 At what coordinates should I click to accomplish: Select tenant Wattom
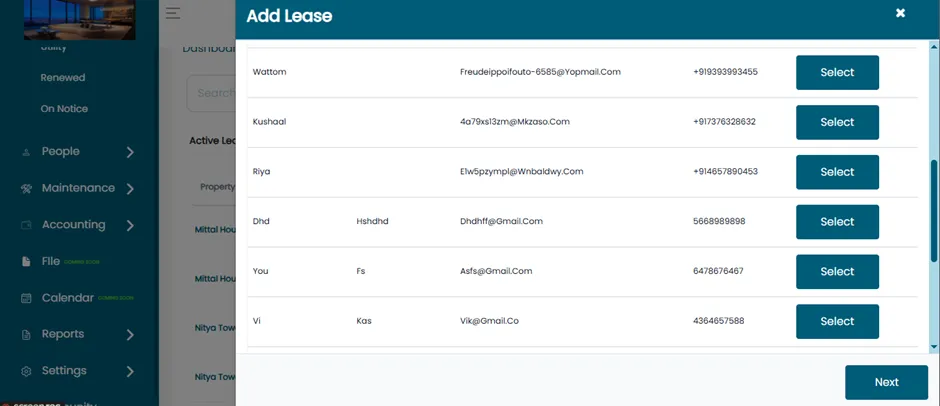[837, 73]
